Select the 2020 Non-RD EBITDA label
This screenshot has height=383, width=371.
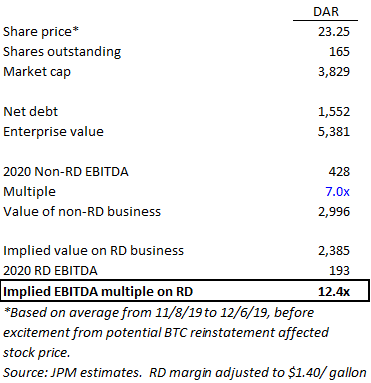pos(66,172)
